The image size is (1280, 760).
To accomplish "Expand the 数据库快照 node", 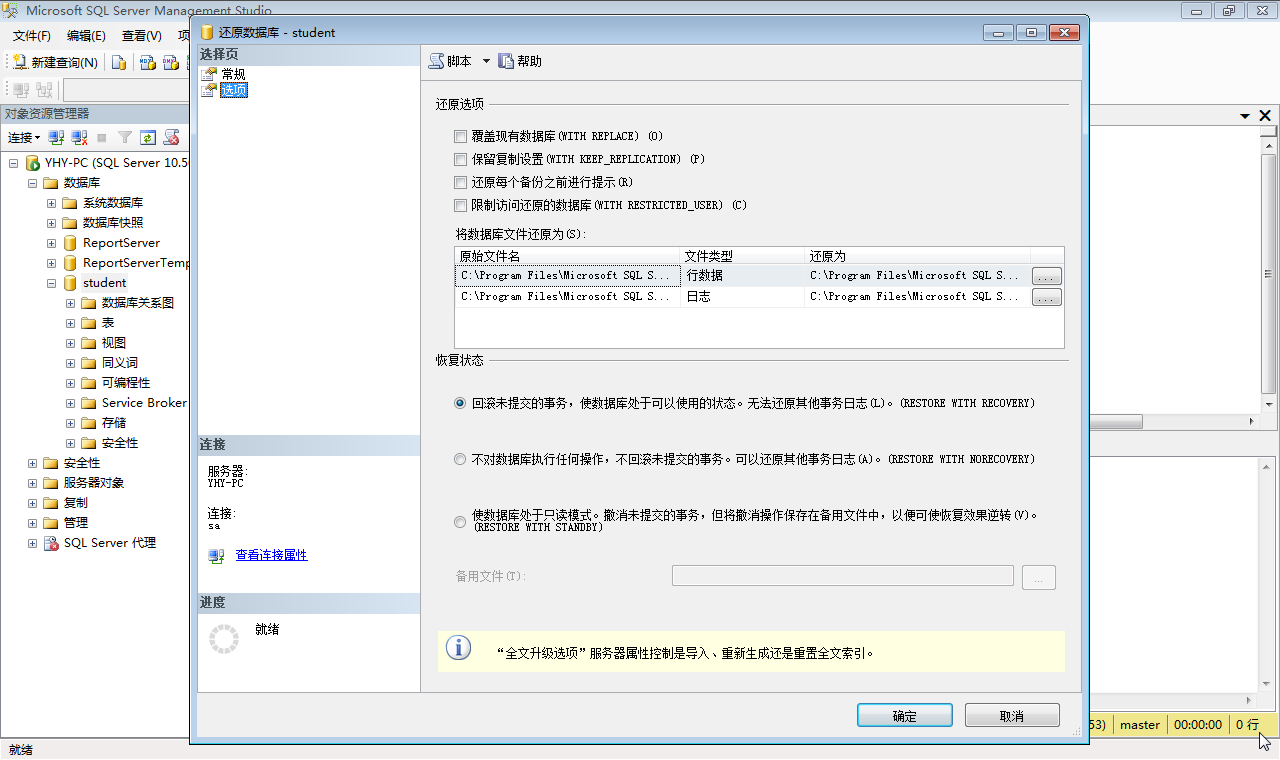I will point(51,223).
